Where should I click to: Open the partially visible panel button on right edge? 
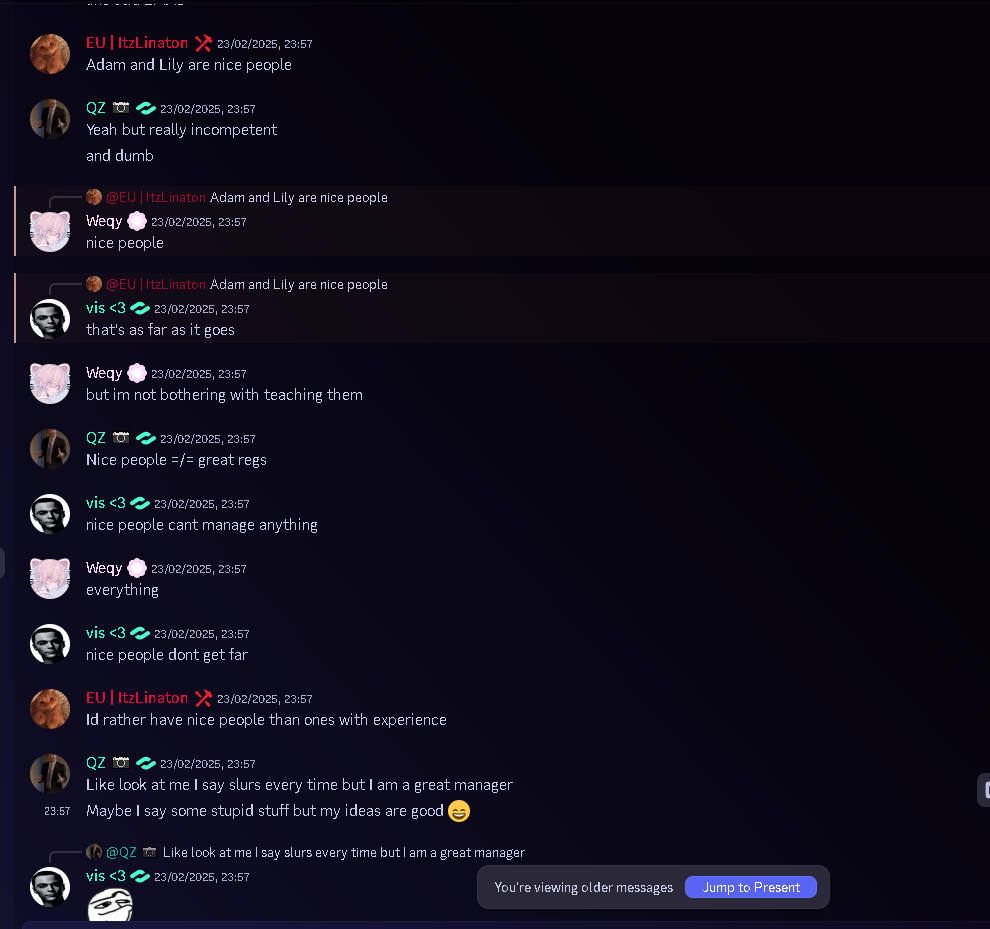click(984, 790)
